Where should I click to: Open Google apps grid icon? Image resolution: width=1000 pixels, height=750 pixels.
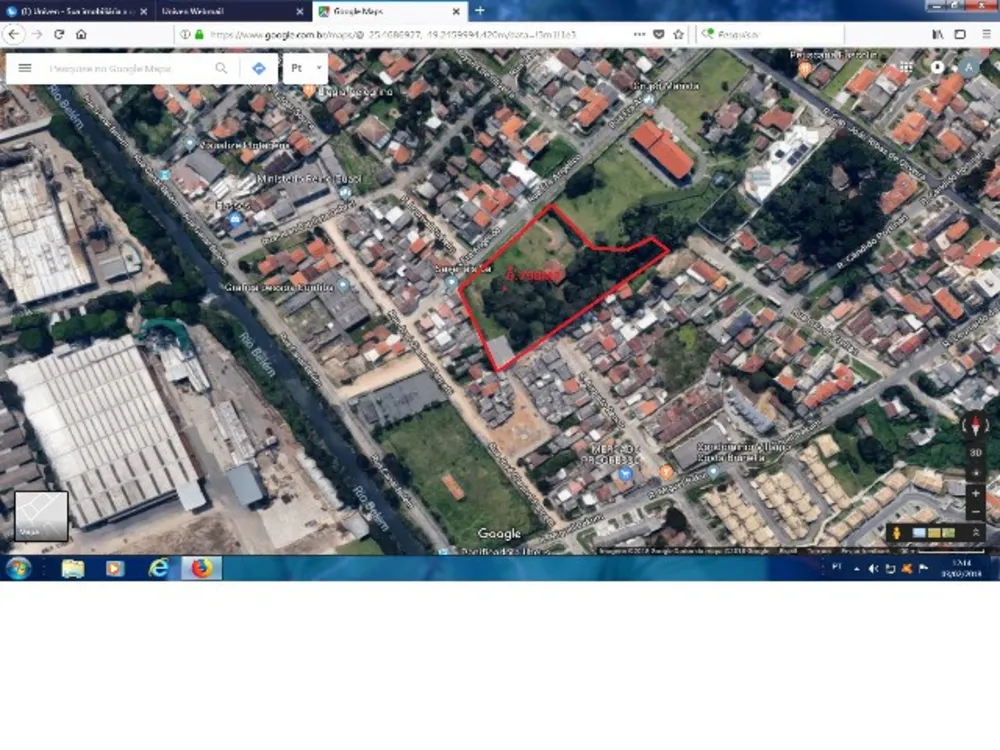click(906, 66)
